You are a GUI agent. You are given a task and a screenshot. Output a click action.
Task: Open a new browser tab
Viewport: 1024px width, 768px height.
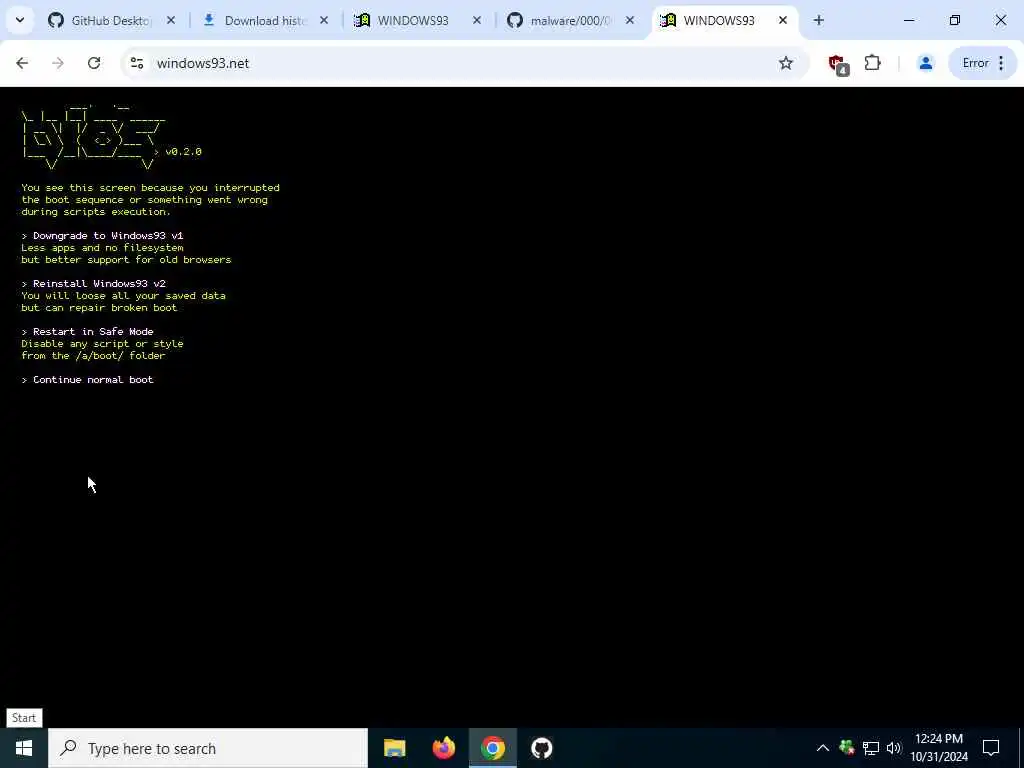(x=818, y=20)
